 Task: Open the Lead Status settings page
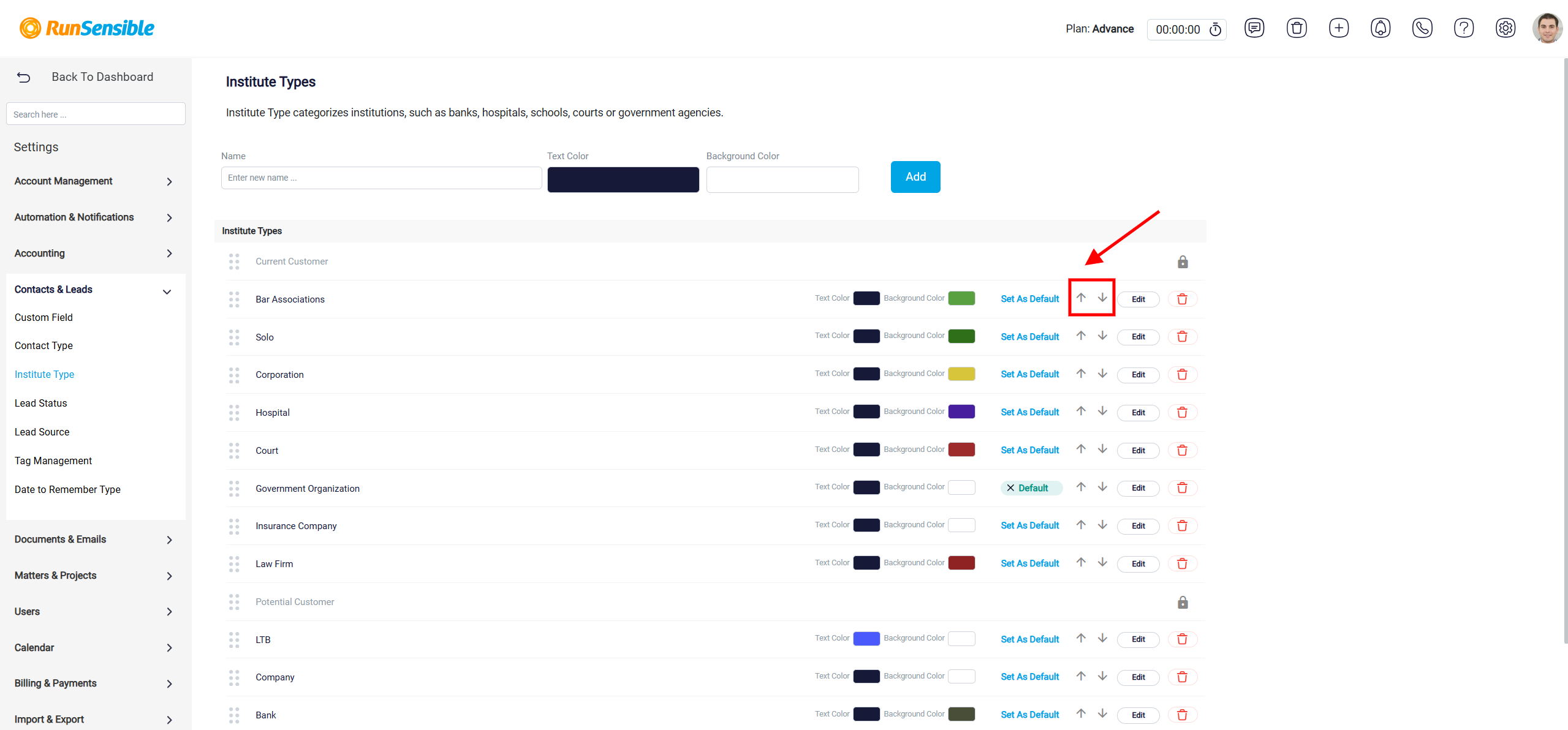point(40,403)
